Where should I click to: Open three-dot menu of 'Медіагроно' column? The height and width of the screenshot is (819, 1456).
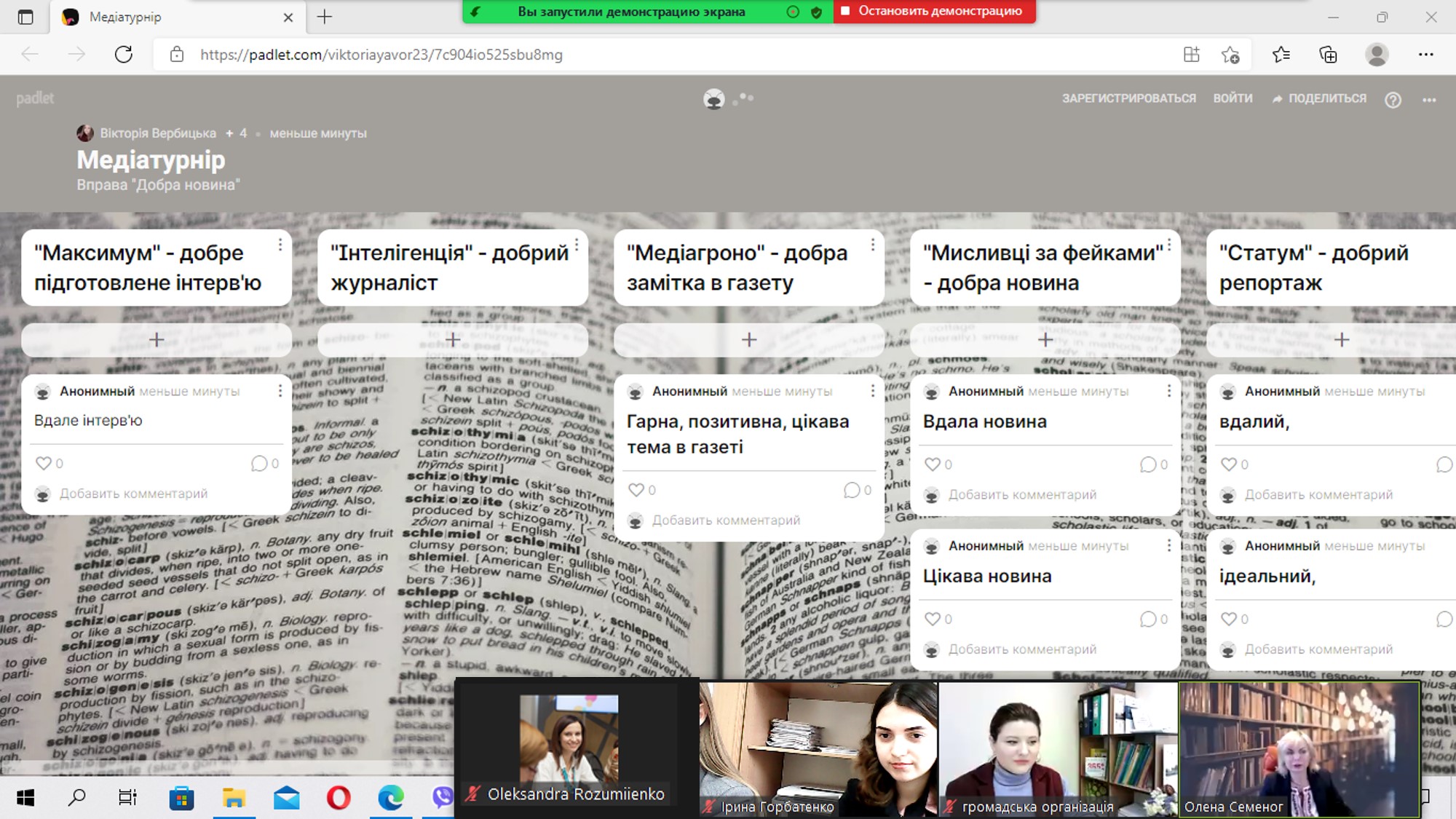pos(873,245)
